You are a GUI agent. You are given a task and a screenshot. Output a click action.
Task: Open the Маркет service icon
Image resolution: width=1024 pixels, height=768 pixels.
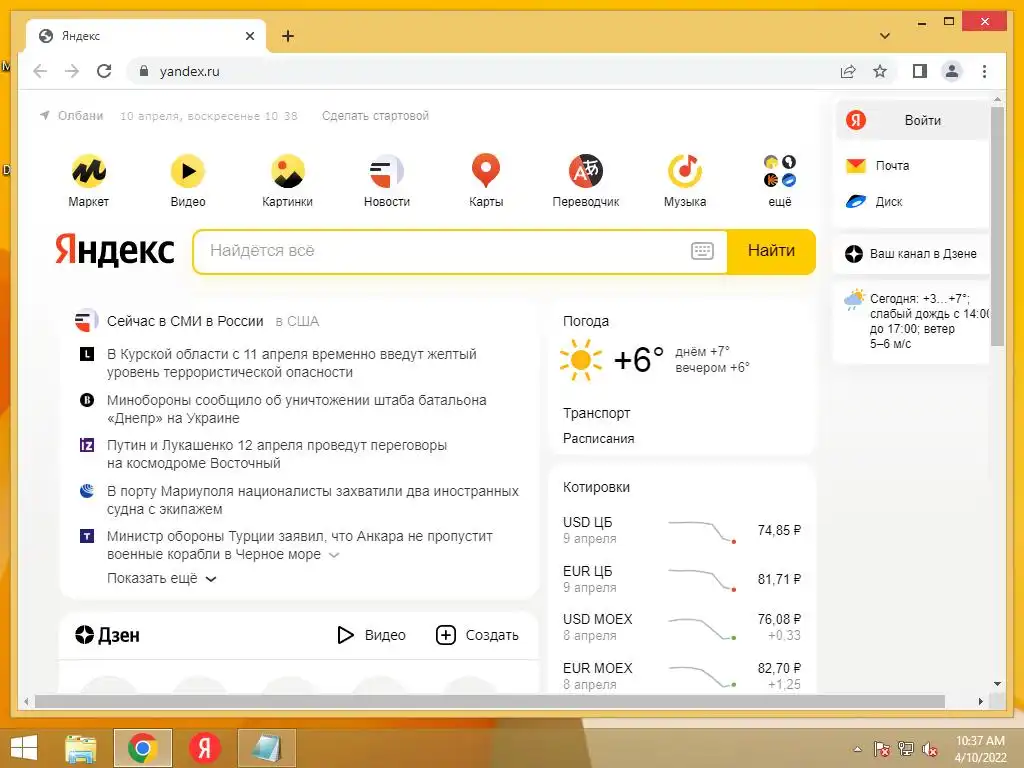tap(89, 171)
